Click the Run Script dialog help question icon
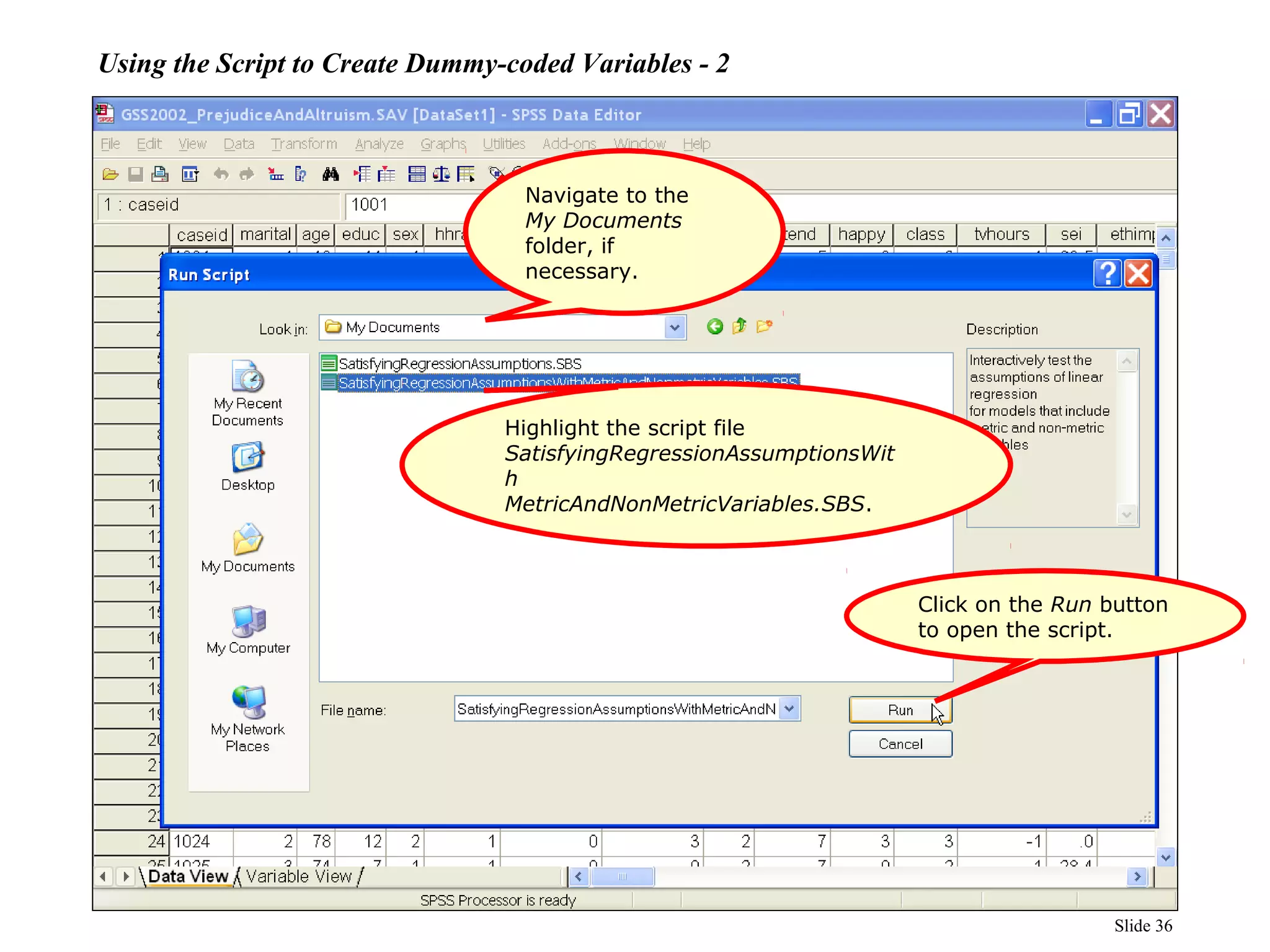The width and height of the screenshot is (1270, 952). pyautogui.click(x=1108, y=273)
